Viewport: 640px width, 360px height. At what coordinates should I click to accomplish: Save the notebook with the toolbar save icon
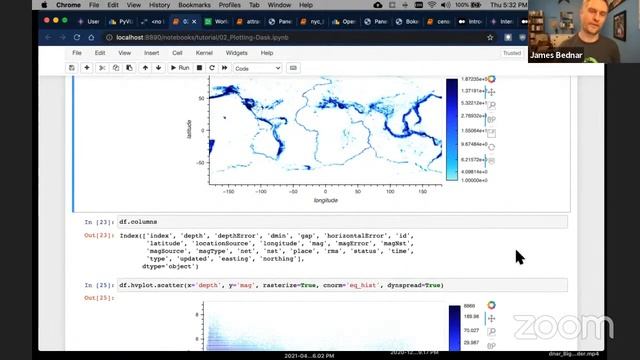[x=72, y=68]
